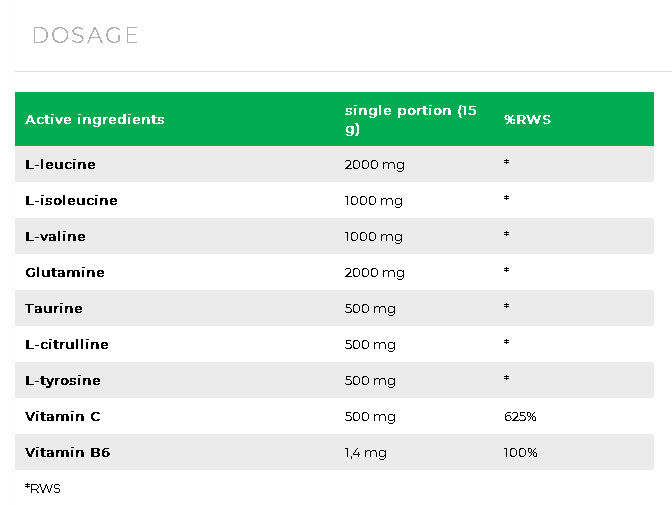Select the L-tyrosine ingredient name

pos(62,380)
